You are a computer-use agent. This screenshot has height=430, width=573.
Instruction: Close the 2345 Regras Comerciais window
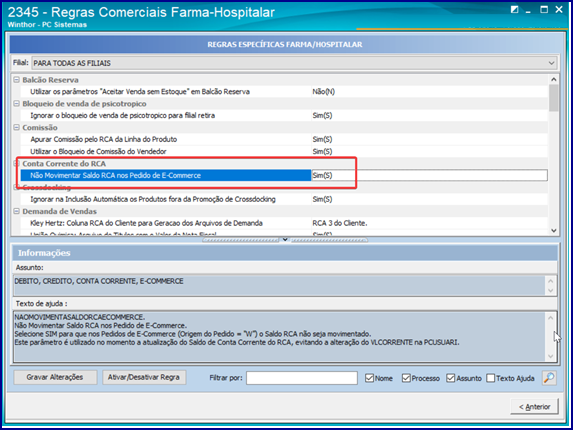(x=559, y=9)
